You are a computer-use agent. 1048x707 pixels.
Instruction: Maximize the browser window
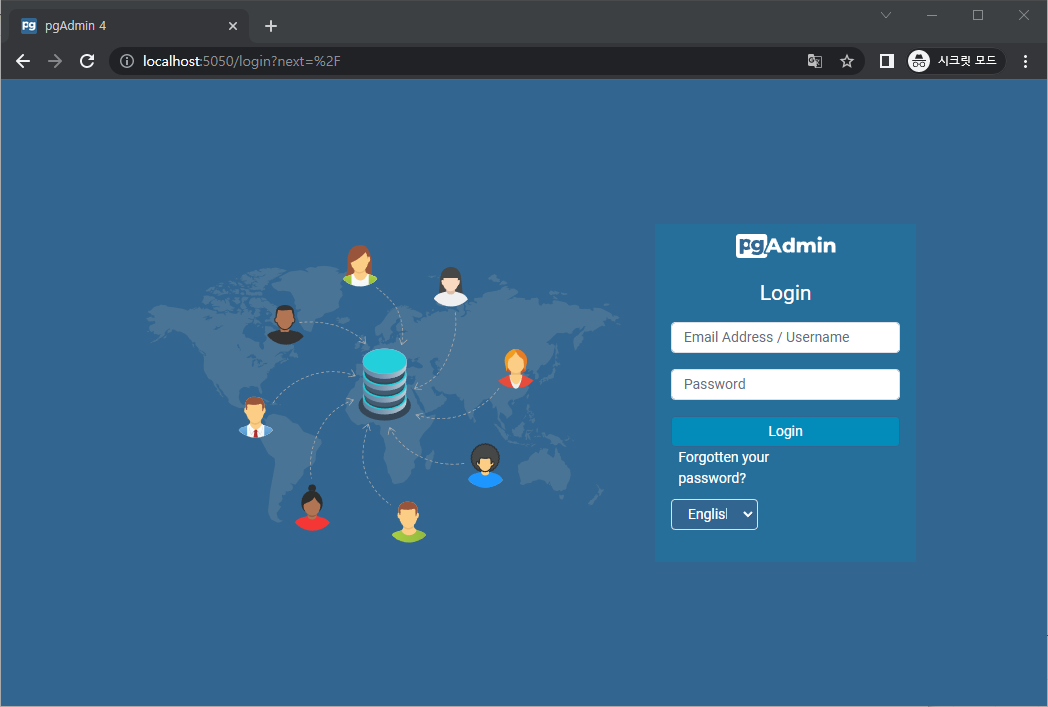pyautogui.click(x=978, y=15)
